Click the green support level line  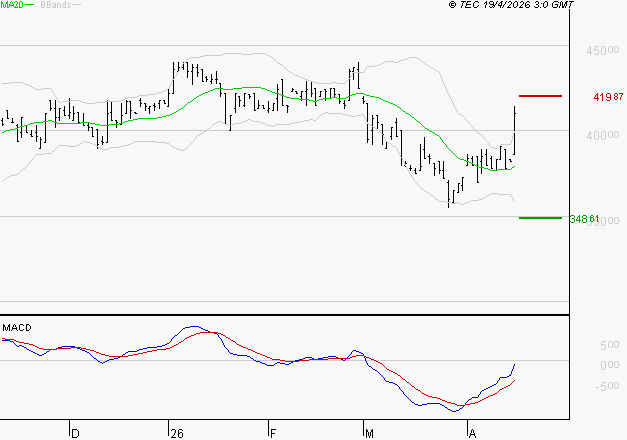pyautogui.click(x=540, y=218)
